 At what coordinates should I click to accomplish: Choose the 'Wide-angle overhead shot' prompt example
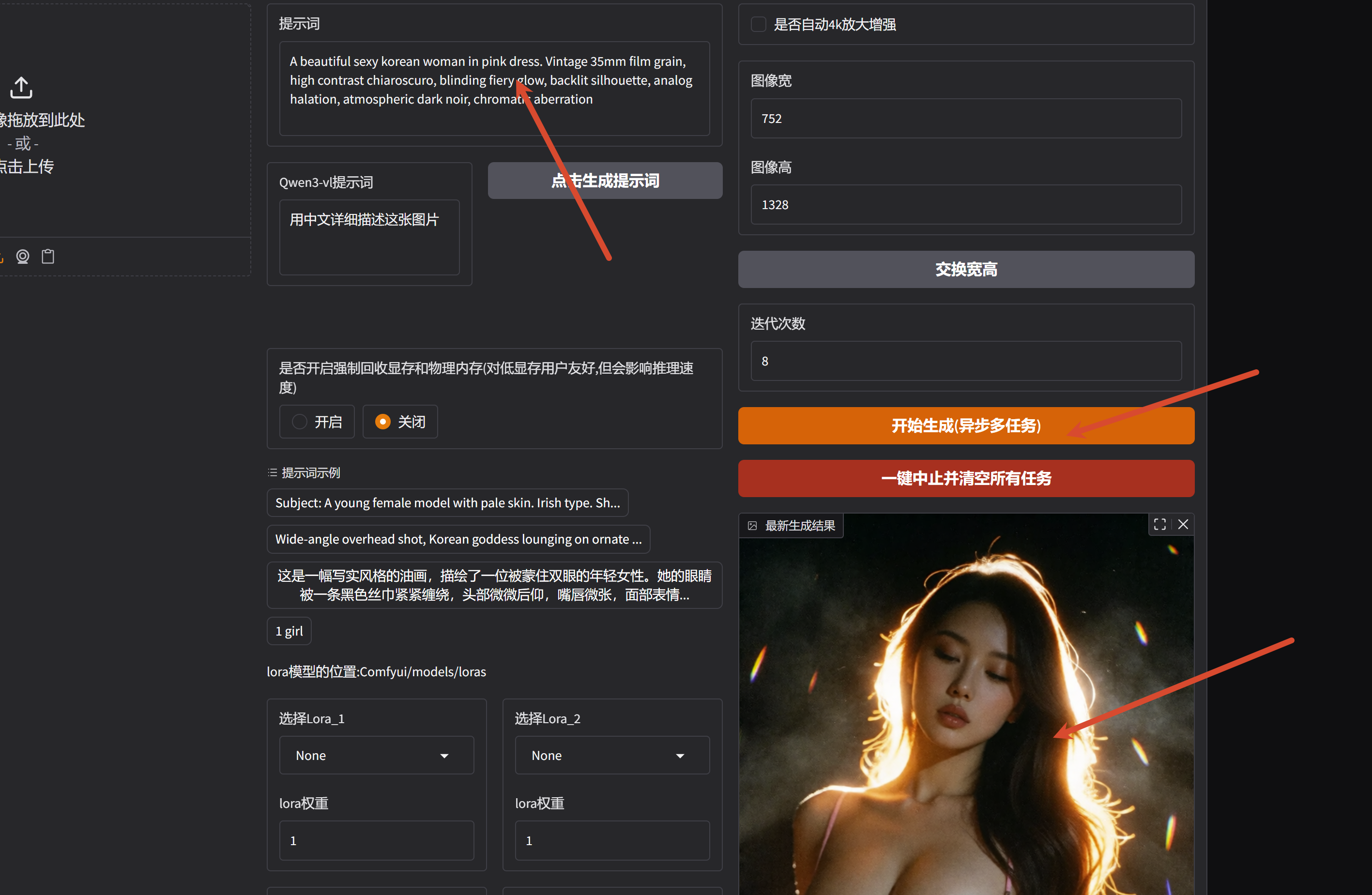pyautogui.click(x=458, y=539)
